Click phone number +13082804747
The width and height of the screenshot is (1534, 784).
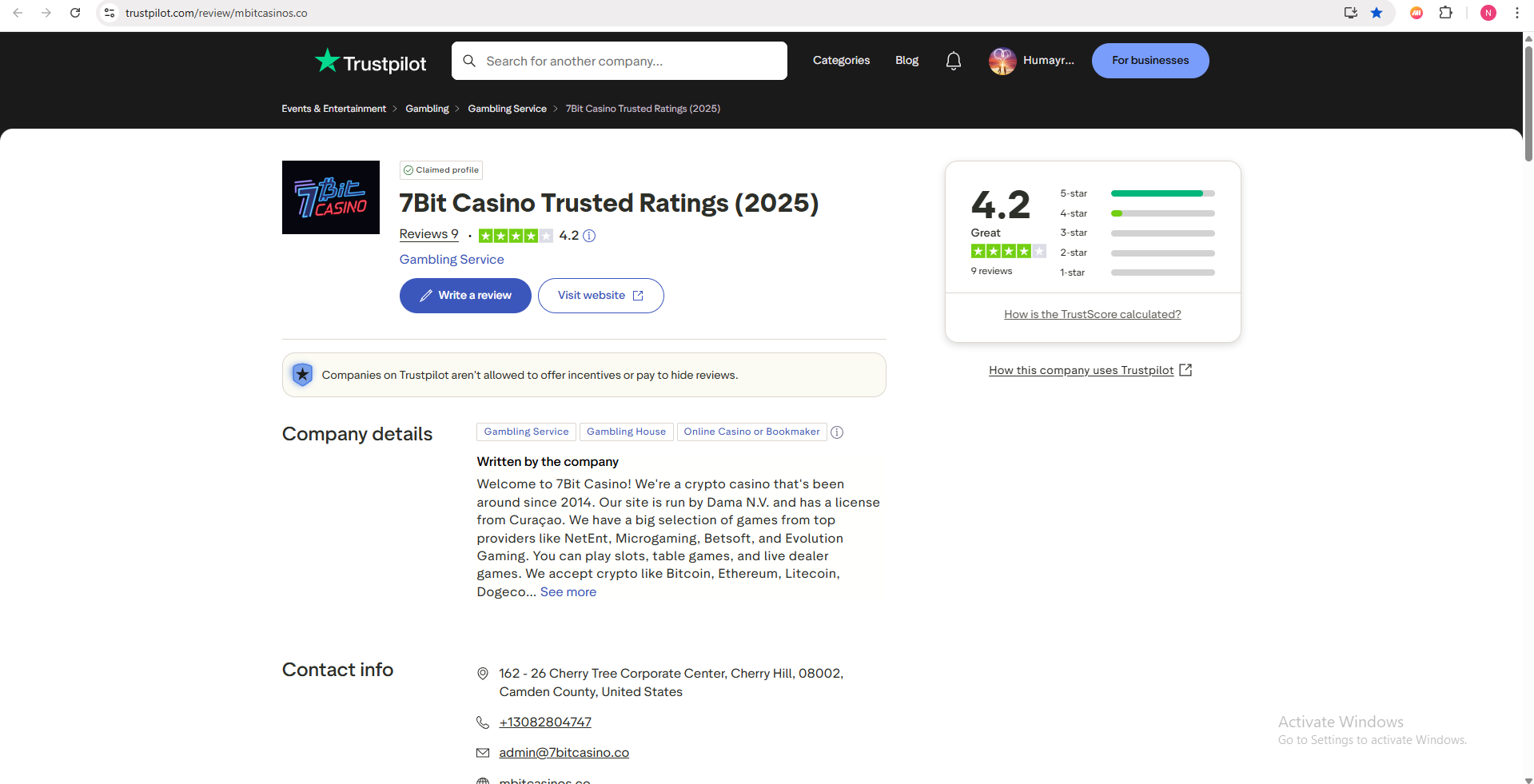click(545, 722)
